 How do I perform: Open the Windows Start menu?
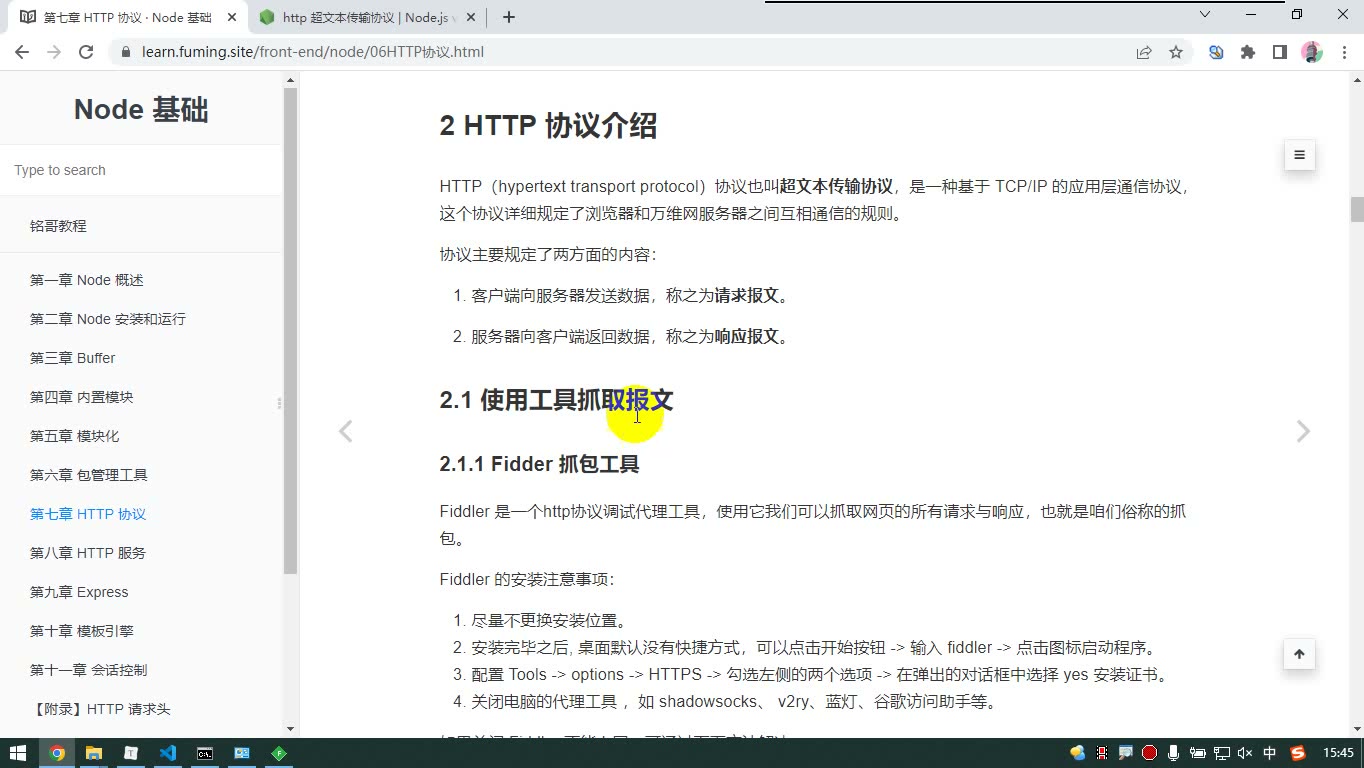pos(18,753)
